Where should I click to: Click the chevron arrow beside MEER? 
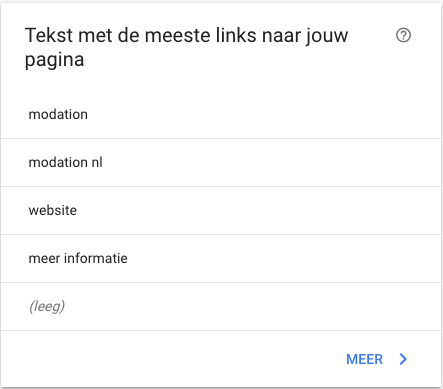coord(403,359)
